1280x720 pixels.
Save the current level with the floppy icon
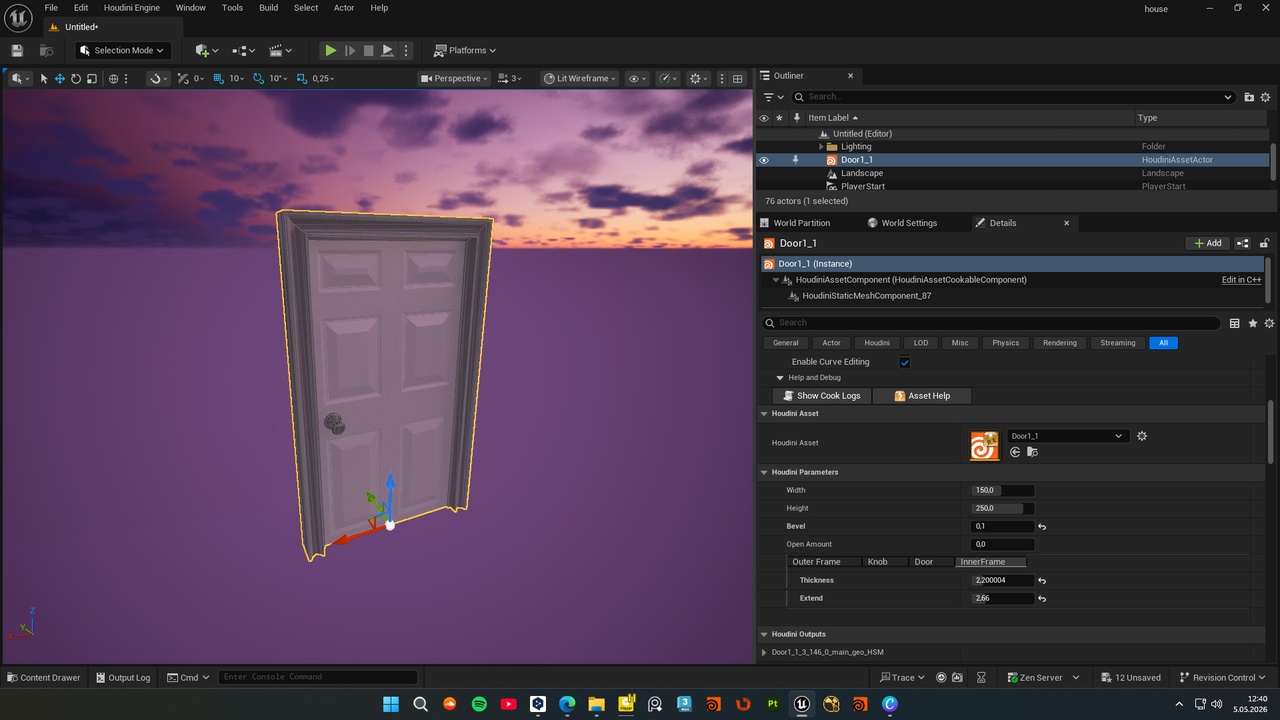coord(17,50)
